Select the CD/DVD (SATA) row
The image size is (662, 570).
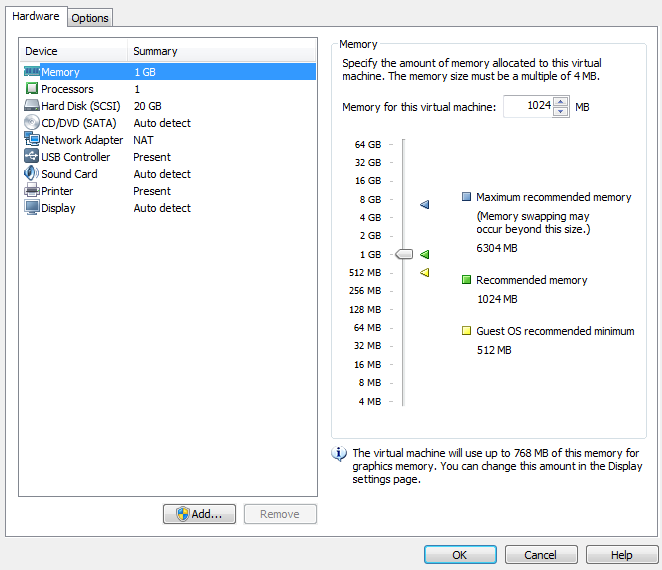click(x=168, y=123)
